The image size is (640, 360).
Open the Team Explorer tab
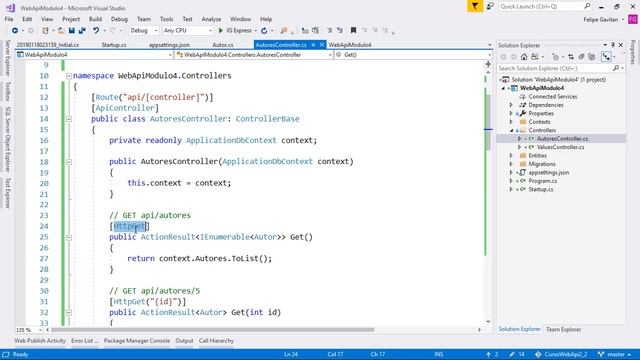point(563,329)
